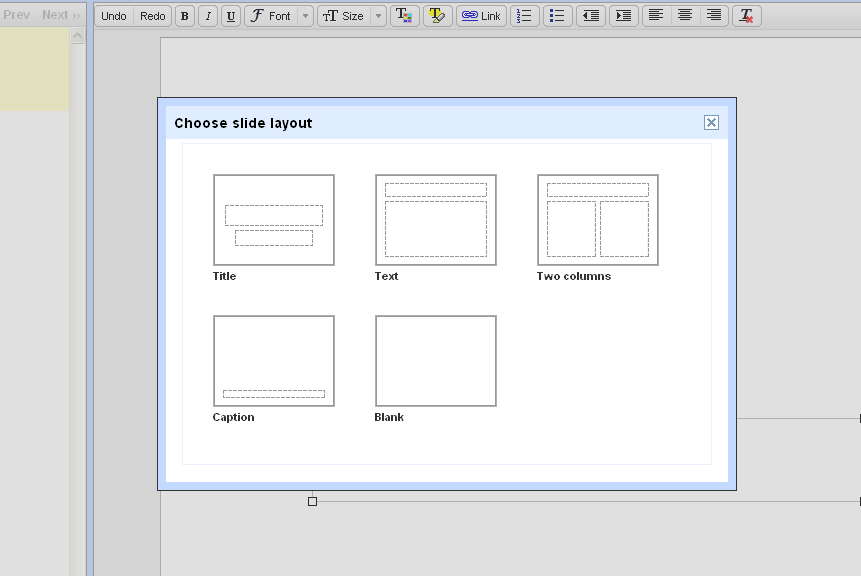Click the 'Title' layout label
The width and height of the screenshot is (861, 576).
click(x=224, y=276)
